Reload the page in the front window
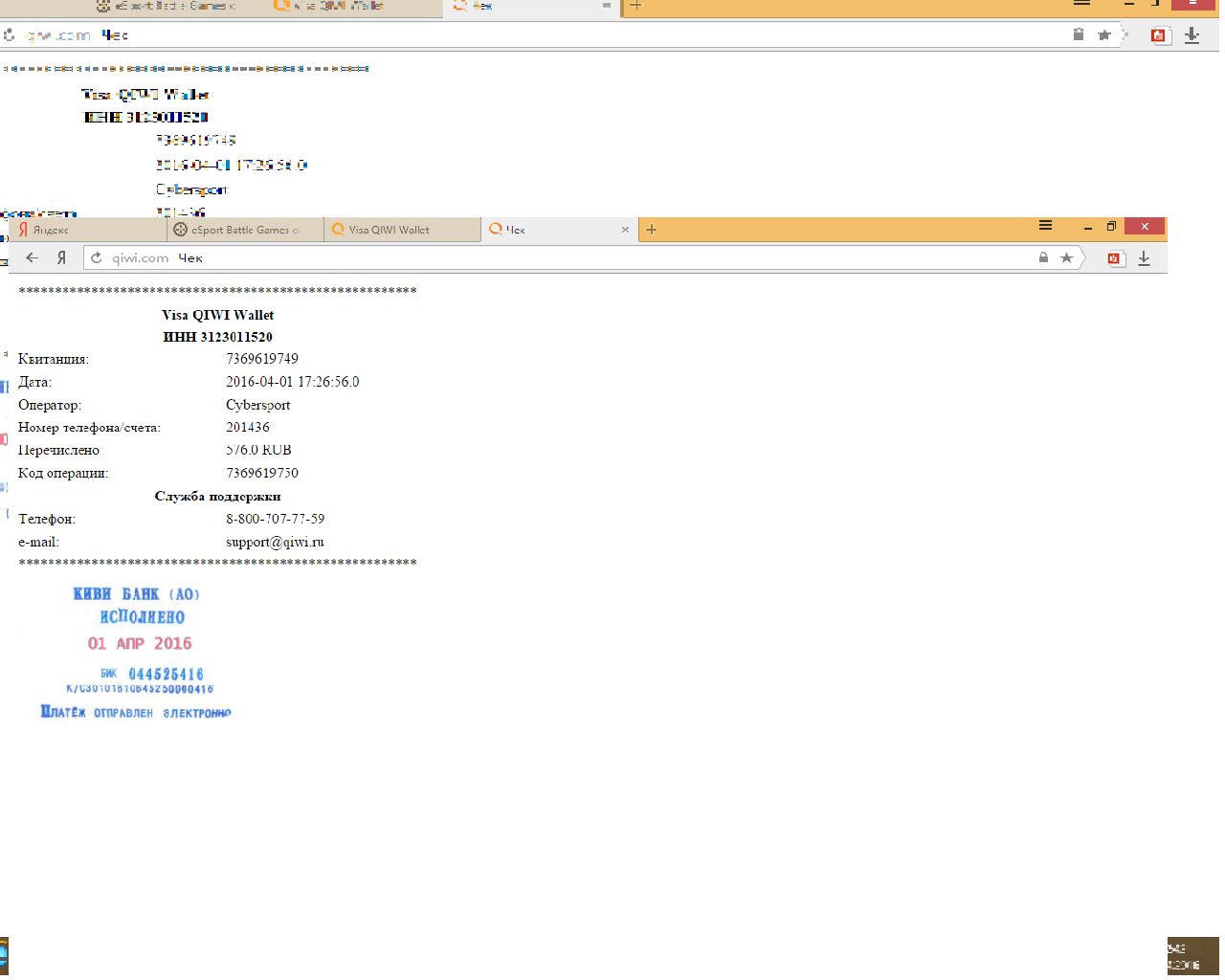This screenshot has height=980, width=1225. [x=97, y=257]
